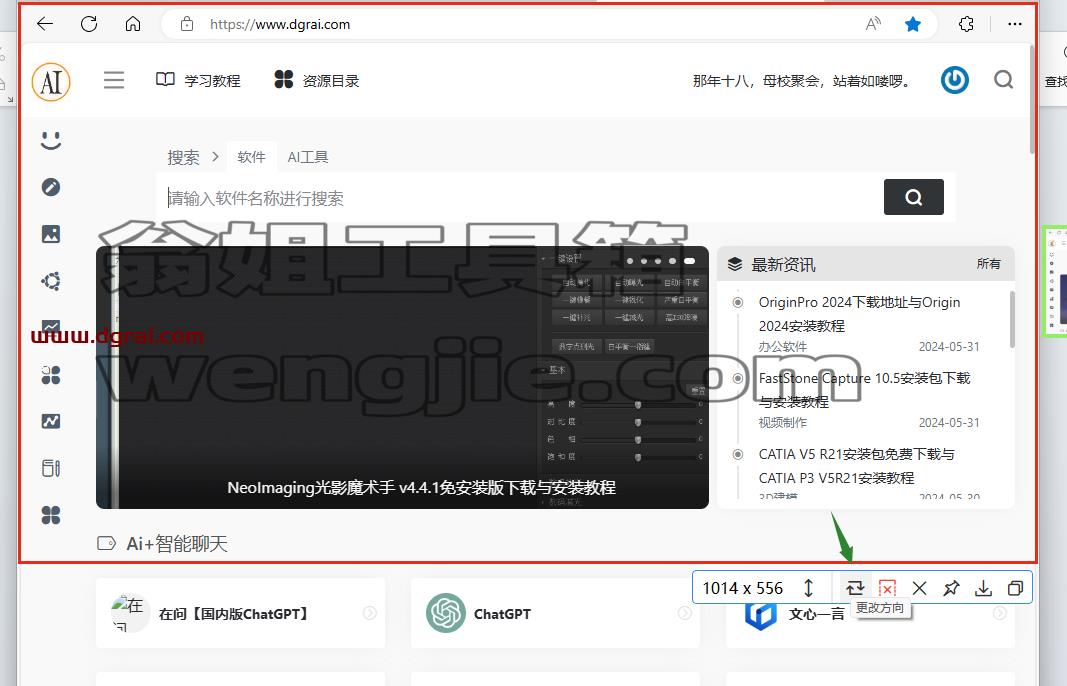Open the browser extensions puzzle icon
The width and height of the screenshot is (1067, 686).
pos(966,24)
